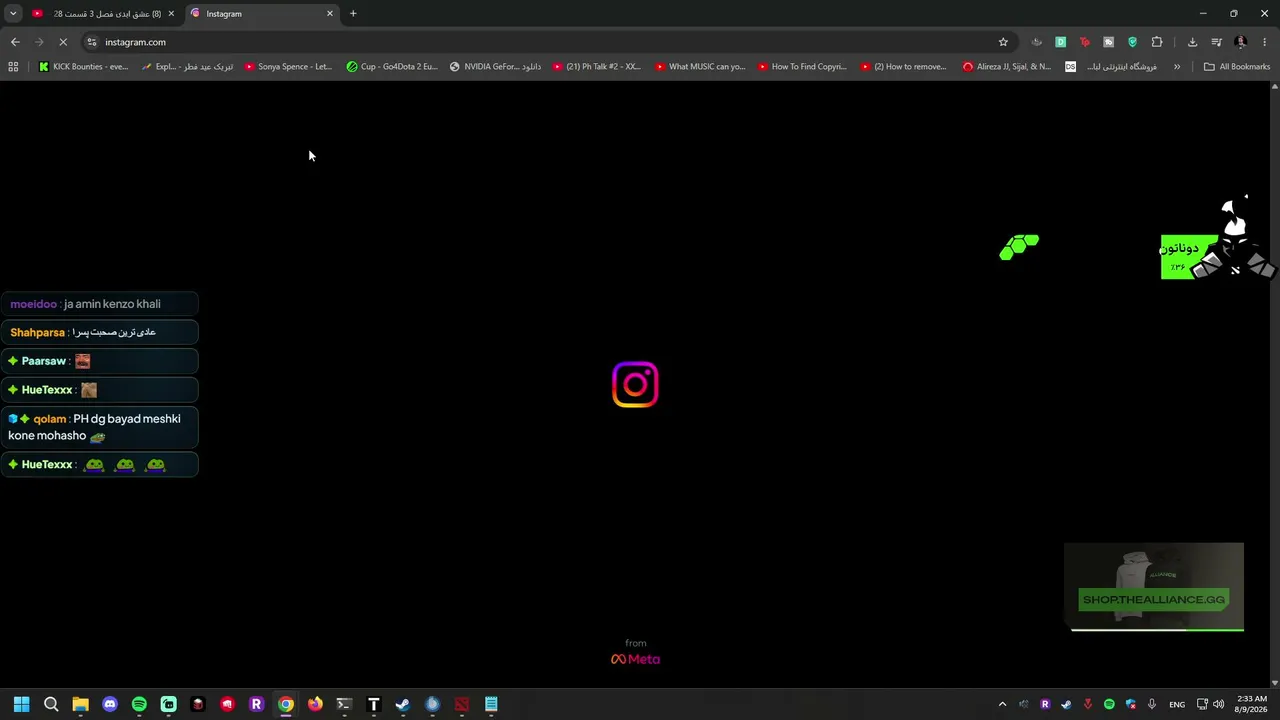The width and height of the screenshot is (1280, 720).
Task: Open File Explorer from the taskbar
Action: pyautogui.click(x=80, y=704)
